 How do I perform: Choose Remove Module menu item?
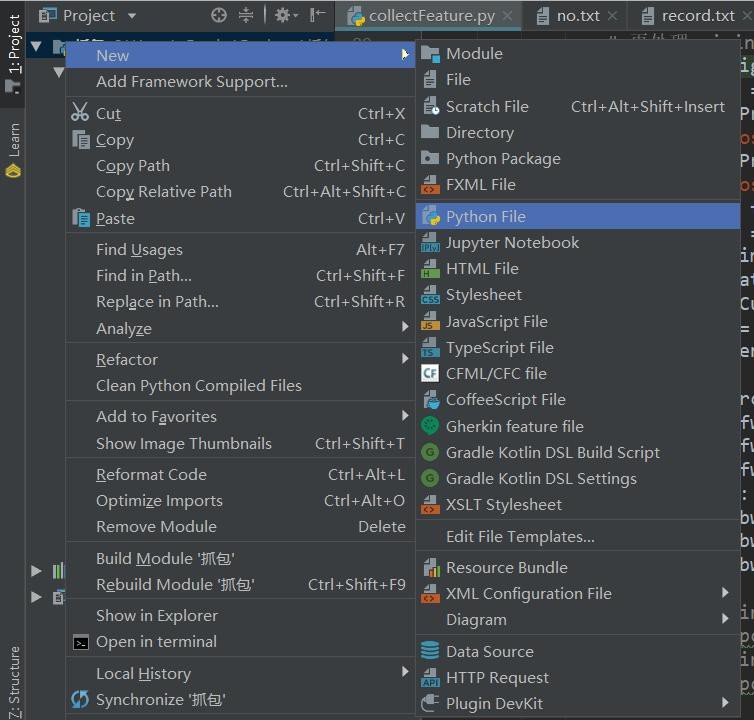(240, 527)
